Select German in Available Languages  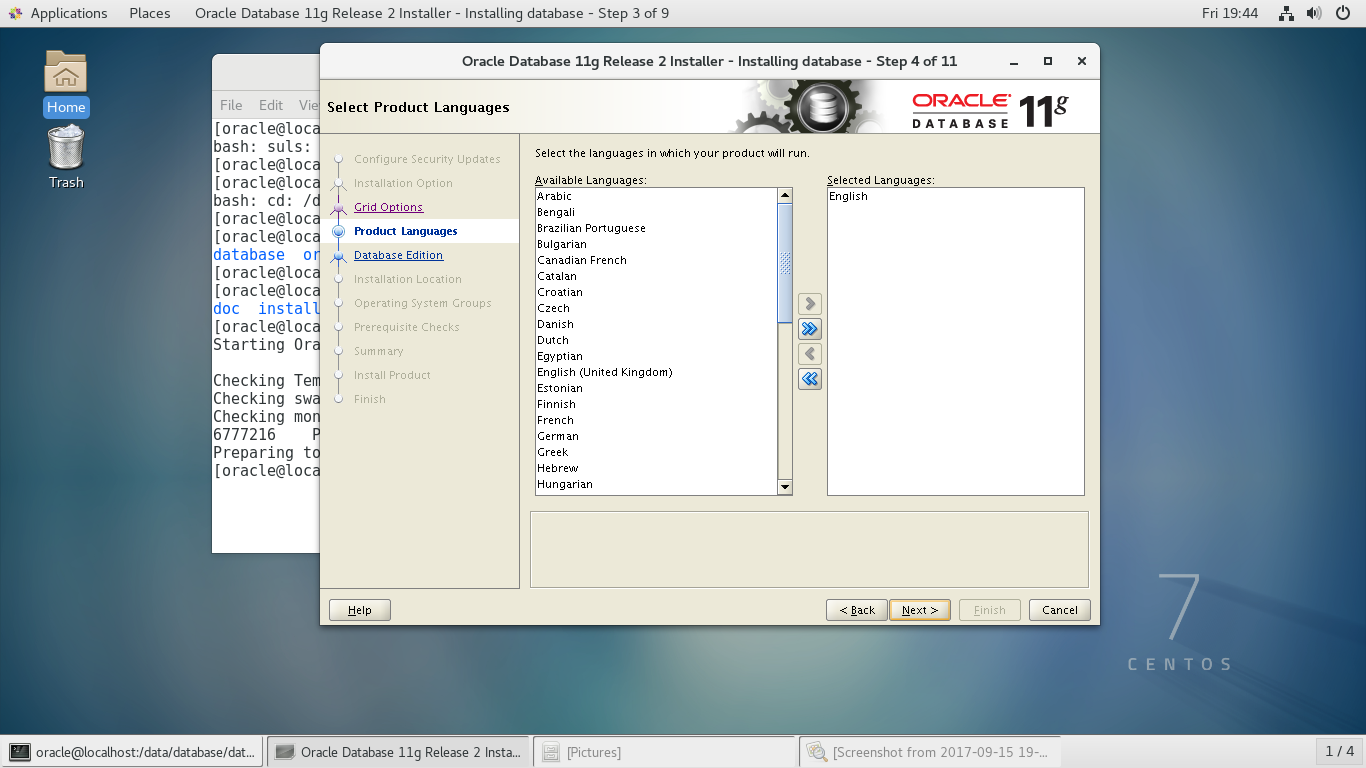pyautogui.click(x=656, y=436)
